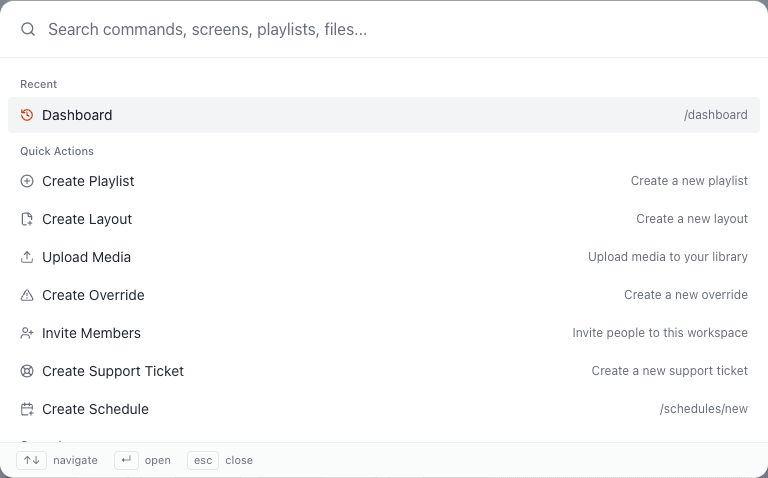Open the Dashboard recent item
Viewport: 768px width, 478px height.
(x=384, y=115)
